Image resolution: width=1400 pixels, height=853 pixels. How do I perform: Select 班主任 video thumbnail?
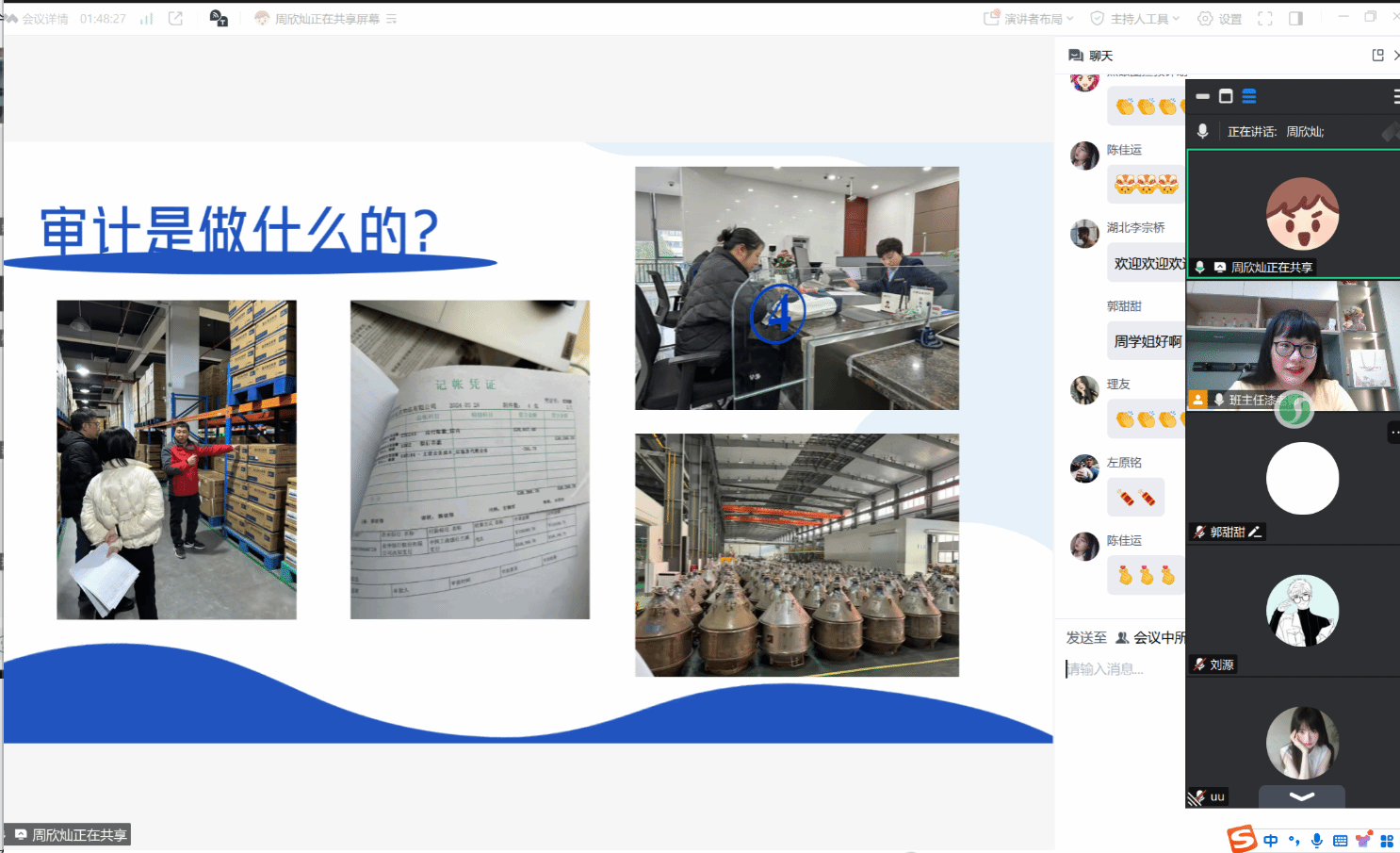pos(1292,346)
